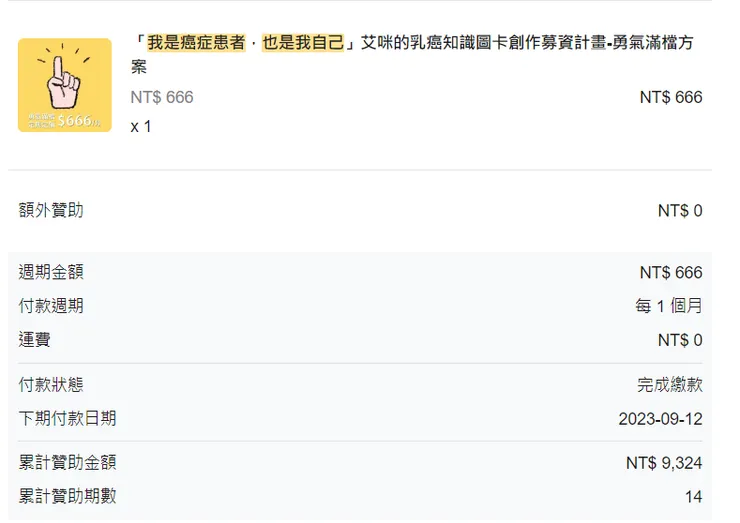Select the 每 1 個月 payment cycle value

(x=668, y=306)
